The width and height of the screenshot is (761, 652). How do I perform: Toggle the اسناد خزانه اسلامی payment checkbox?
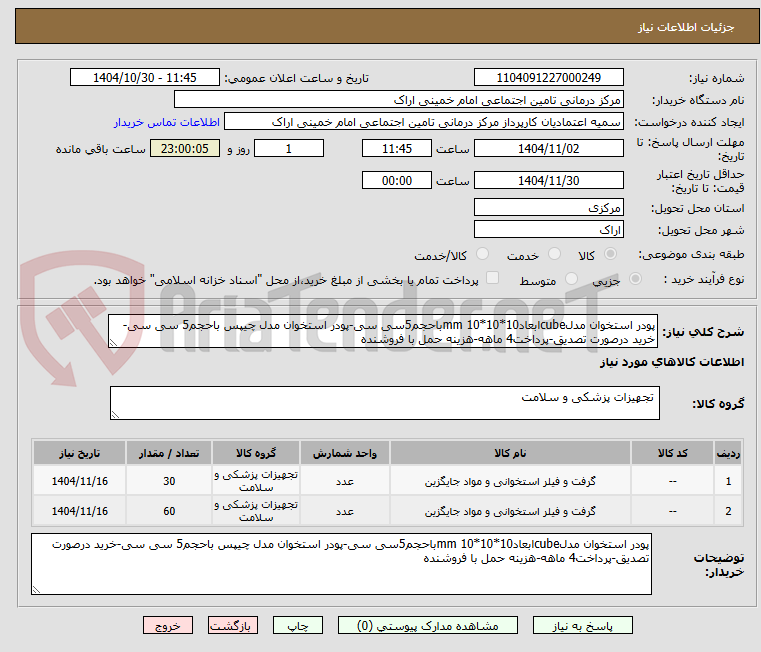[x=492, y=278]
